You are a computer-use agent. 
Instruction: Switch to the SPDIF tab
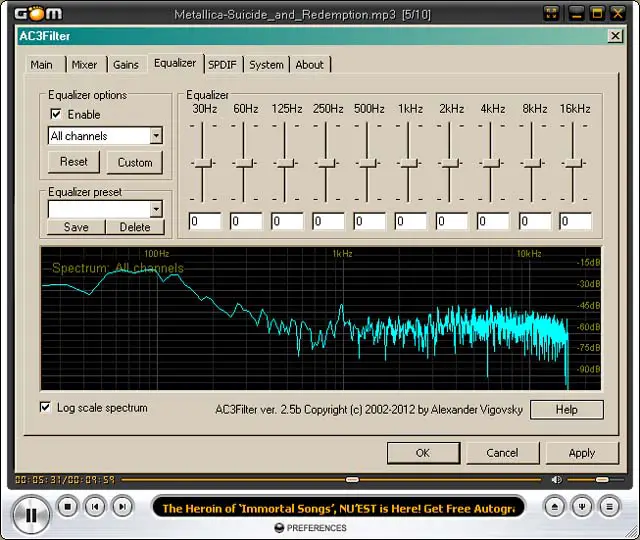point(222,65)
